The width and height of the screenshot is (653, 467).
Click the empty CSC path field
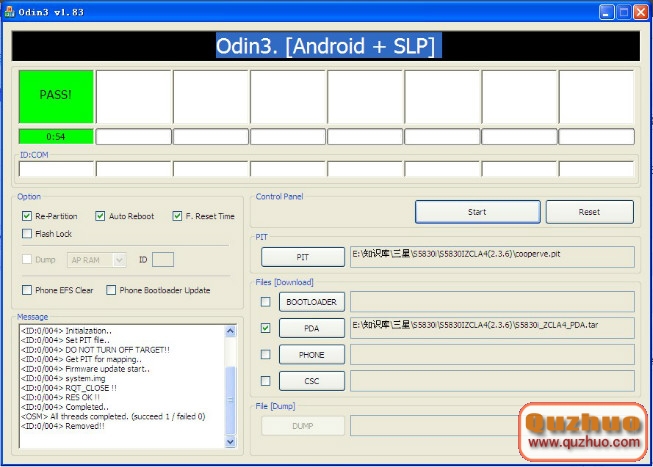(x=492, y=381)
